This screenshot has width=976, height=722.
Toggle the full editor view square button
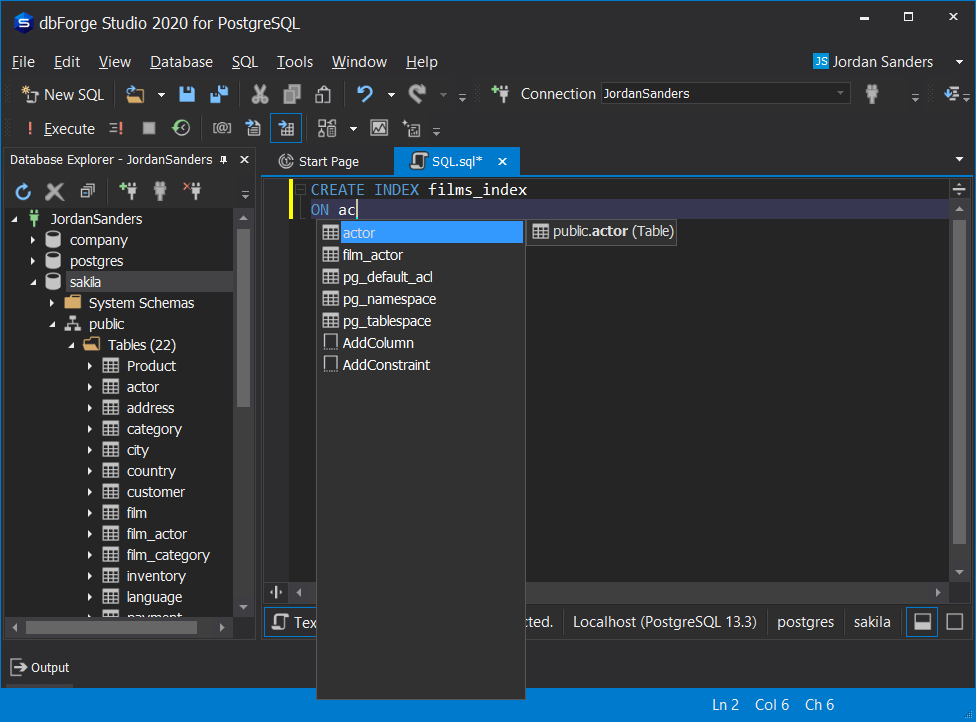click(x=954, y=622)
